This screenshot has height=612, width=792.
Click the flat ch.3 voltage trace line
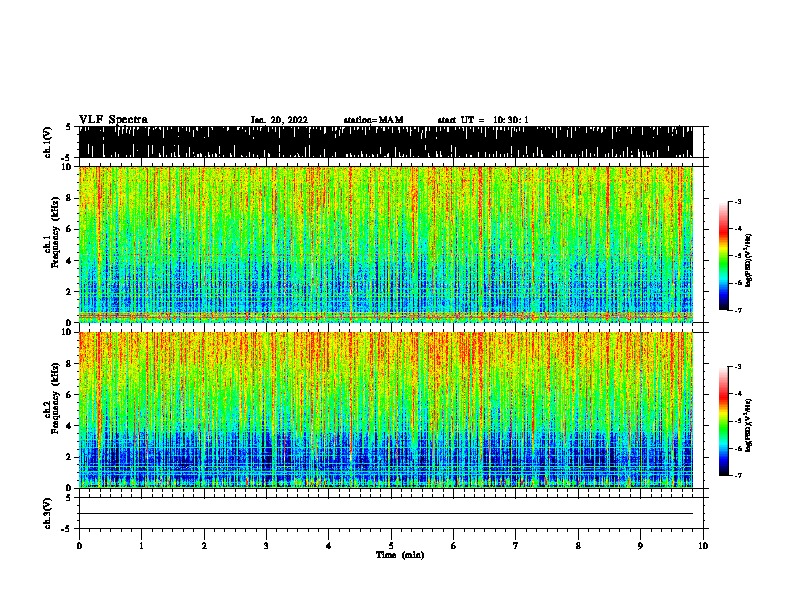pyautogui.click(x=386, y=514)
